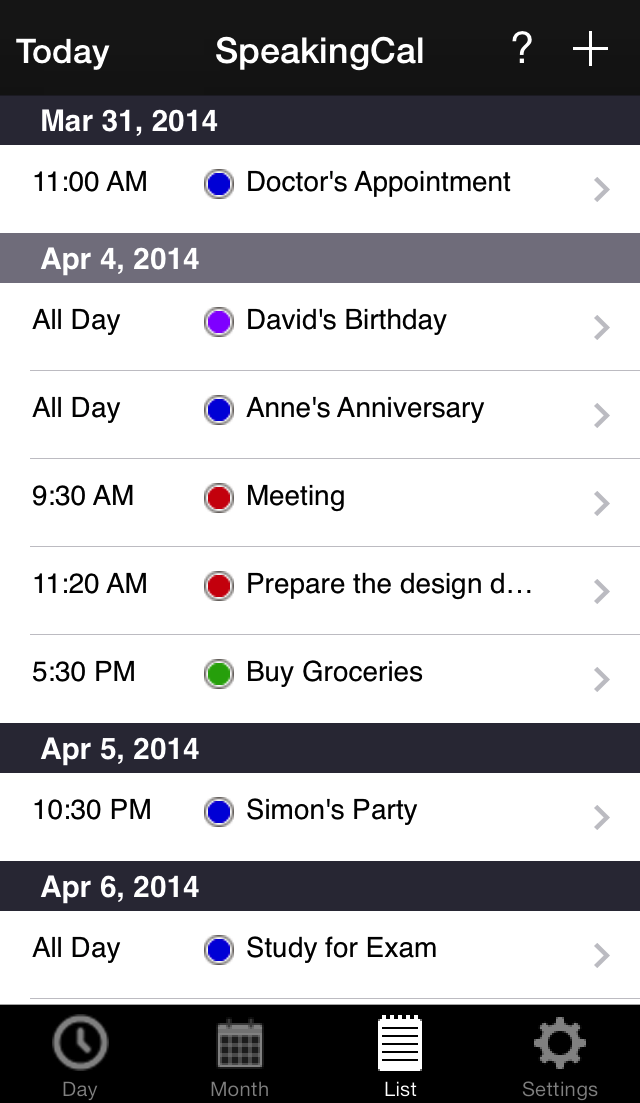Click red dot beside Meeting
Screen dimensions: 640x1103
219,498
